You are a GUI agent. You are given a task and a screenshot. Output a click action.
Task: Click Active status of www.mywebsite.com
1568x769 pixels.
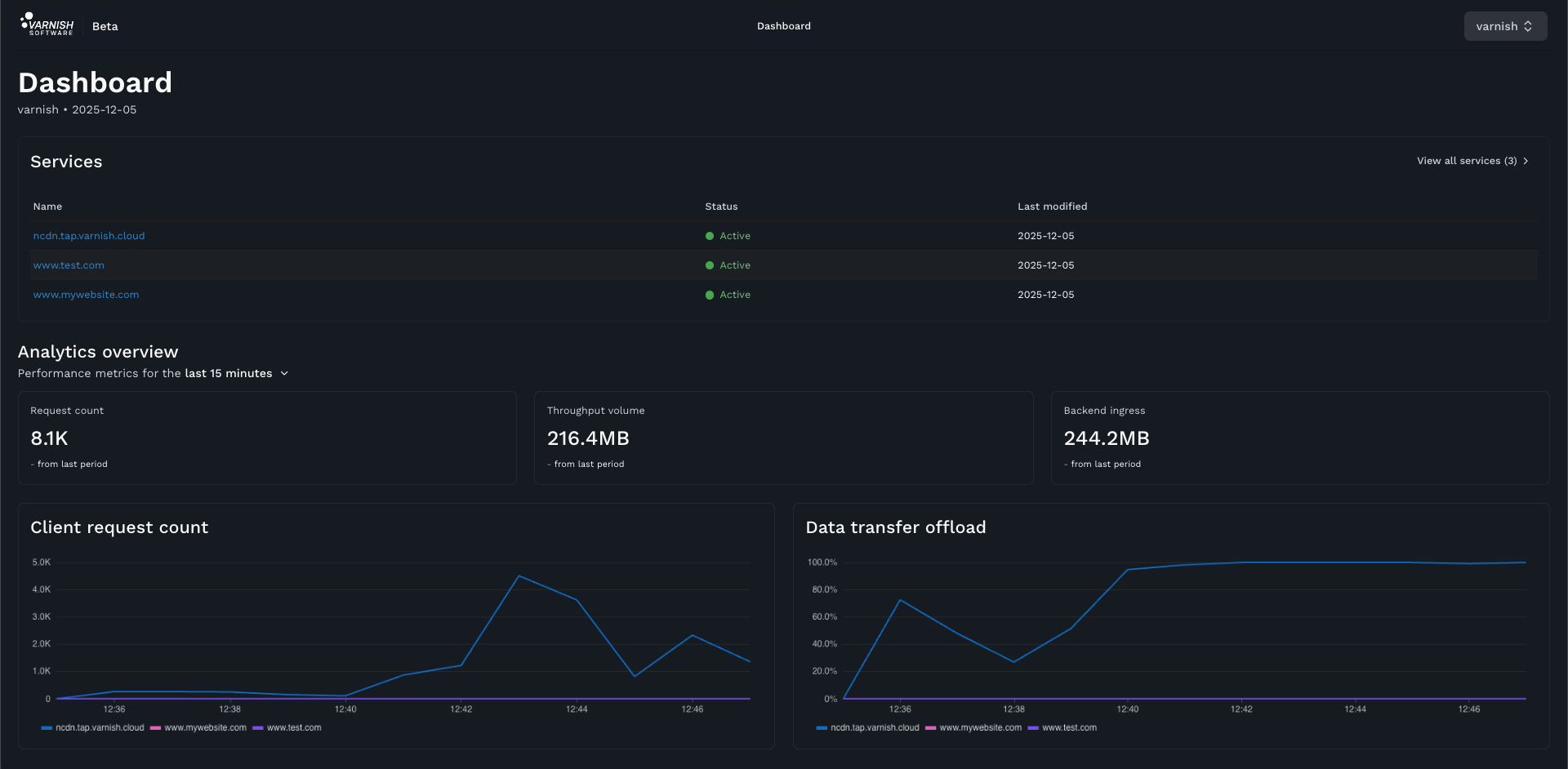[x=728, y=295]
